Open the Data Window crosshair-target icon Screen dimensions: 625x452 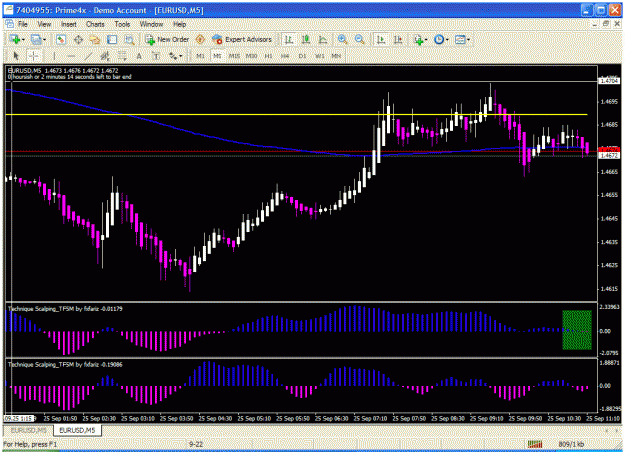(78, 39)
